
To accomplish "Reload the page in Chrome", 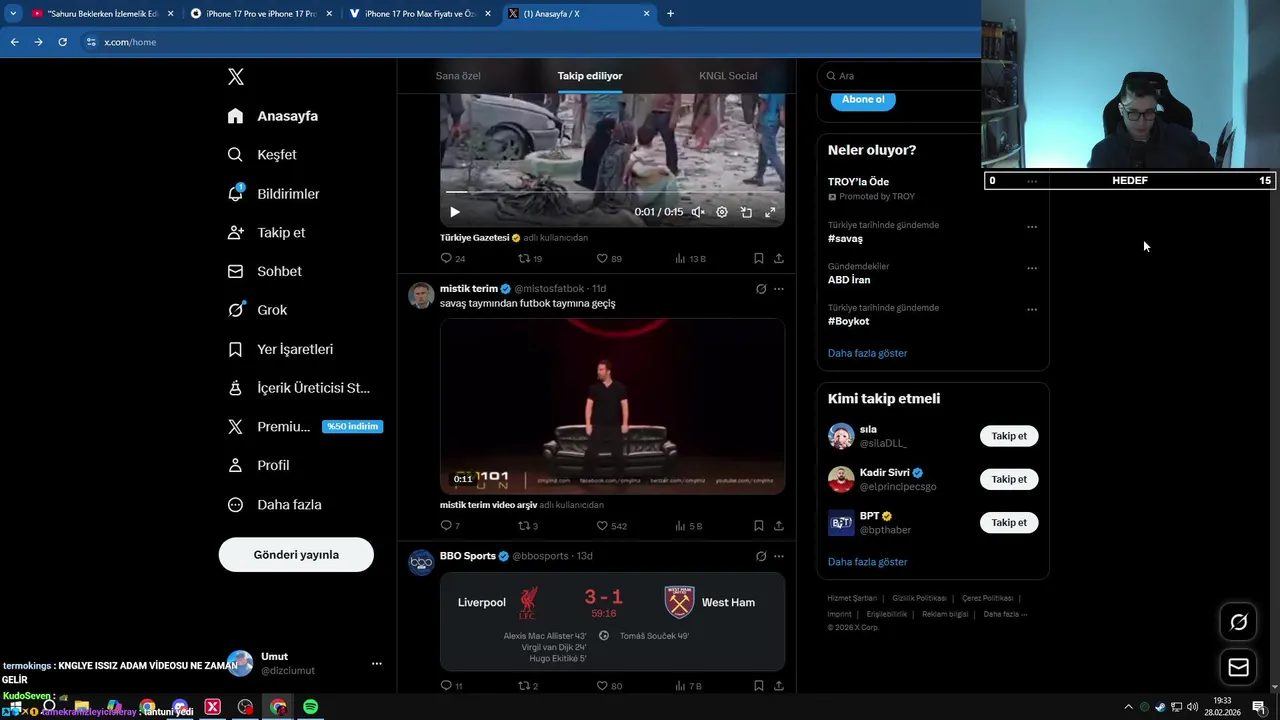I will (x=62, y=42).
